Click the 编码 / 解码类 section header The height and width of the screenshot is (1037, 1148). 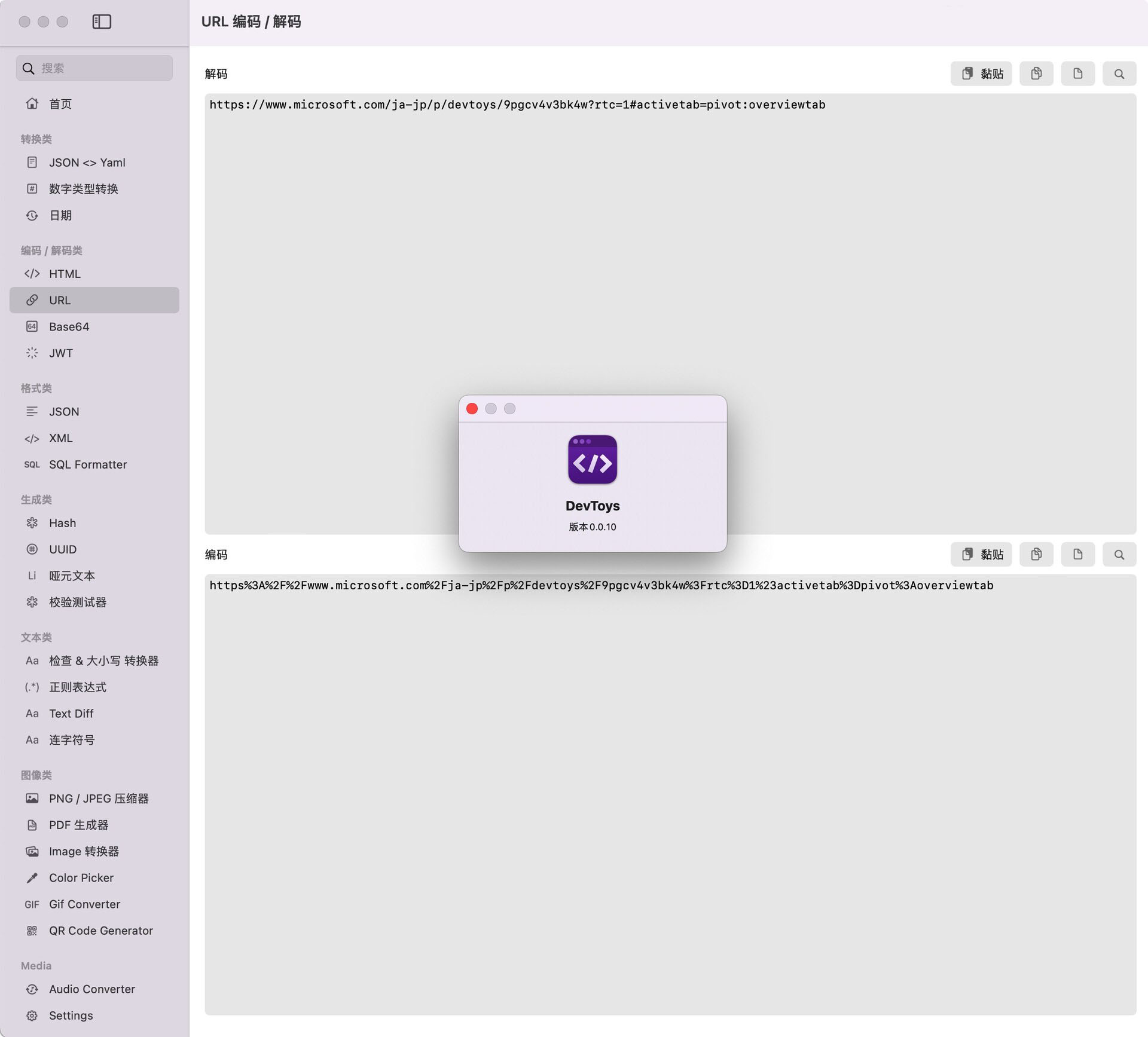[x=51, y=250]
